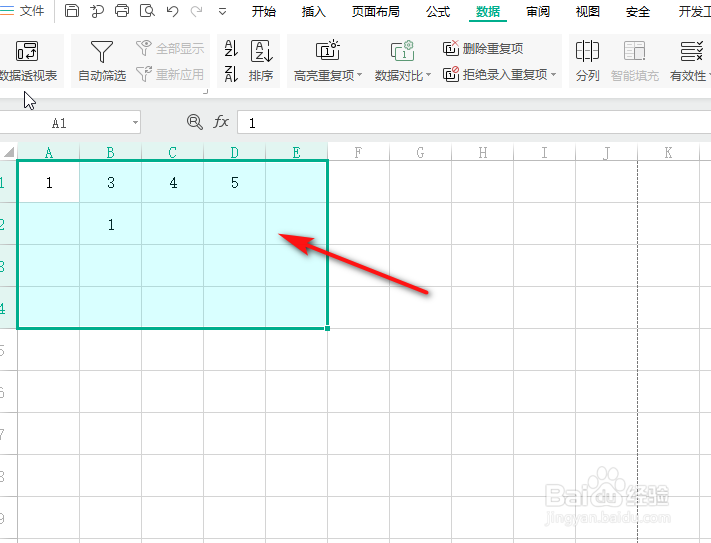Open the filter group dialog launcher
711x543 pixels.
(205, 92)
